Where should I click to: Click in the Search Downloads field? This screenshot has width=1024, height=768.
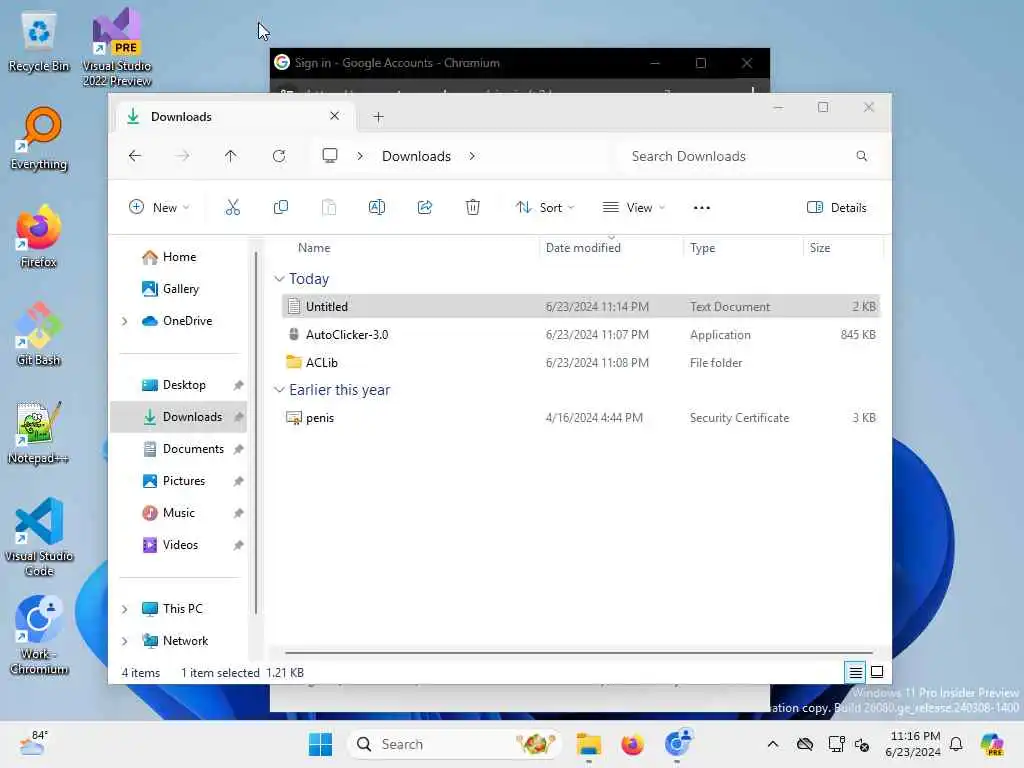(748, 156)
